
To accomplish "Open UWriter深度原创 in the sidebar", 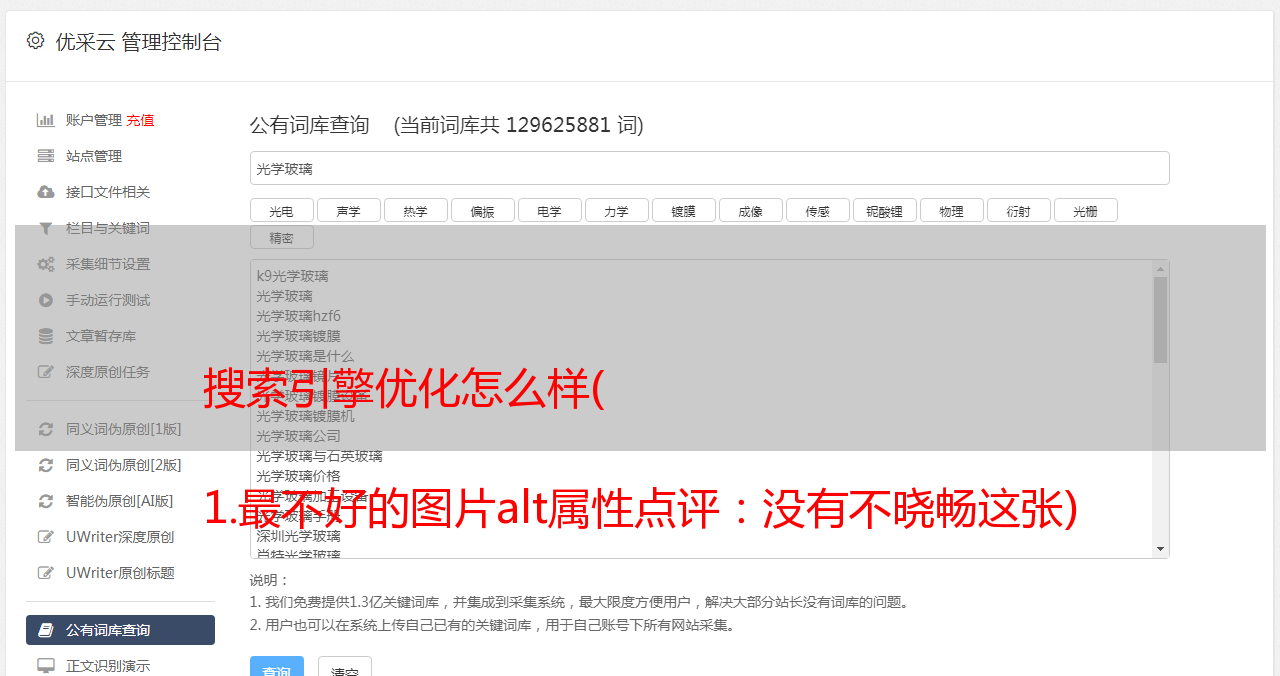I will pos(120,537).
